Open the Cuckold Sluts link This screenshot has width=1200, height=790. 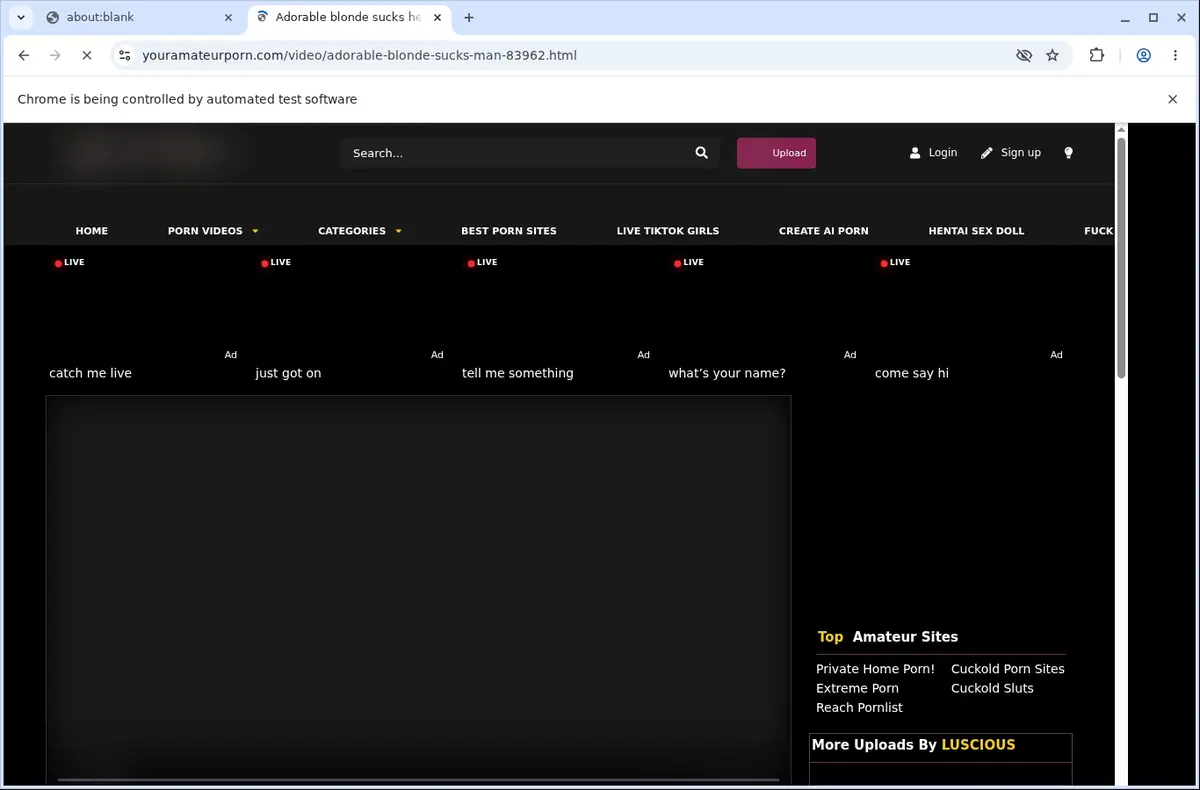point(992,688)
